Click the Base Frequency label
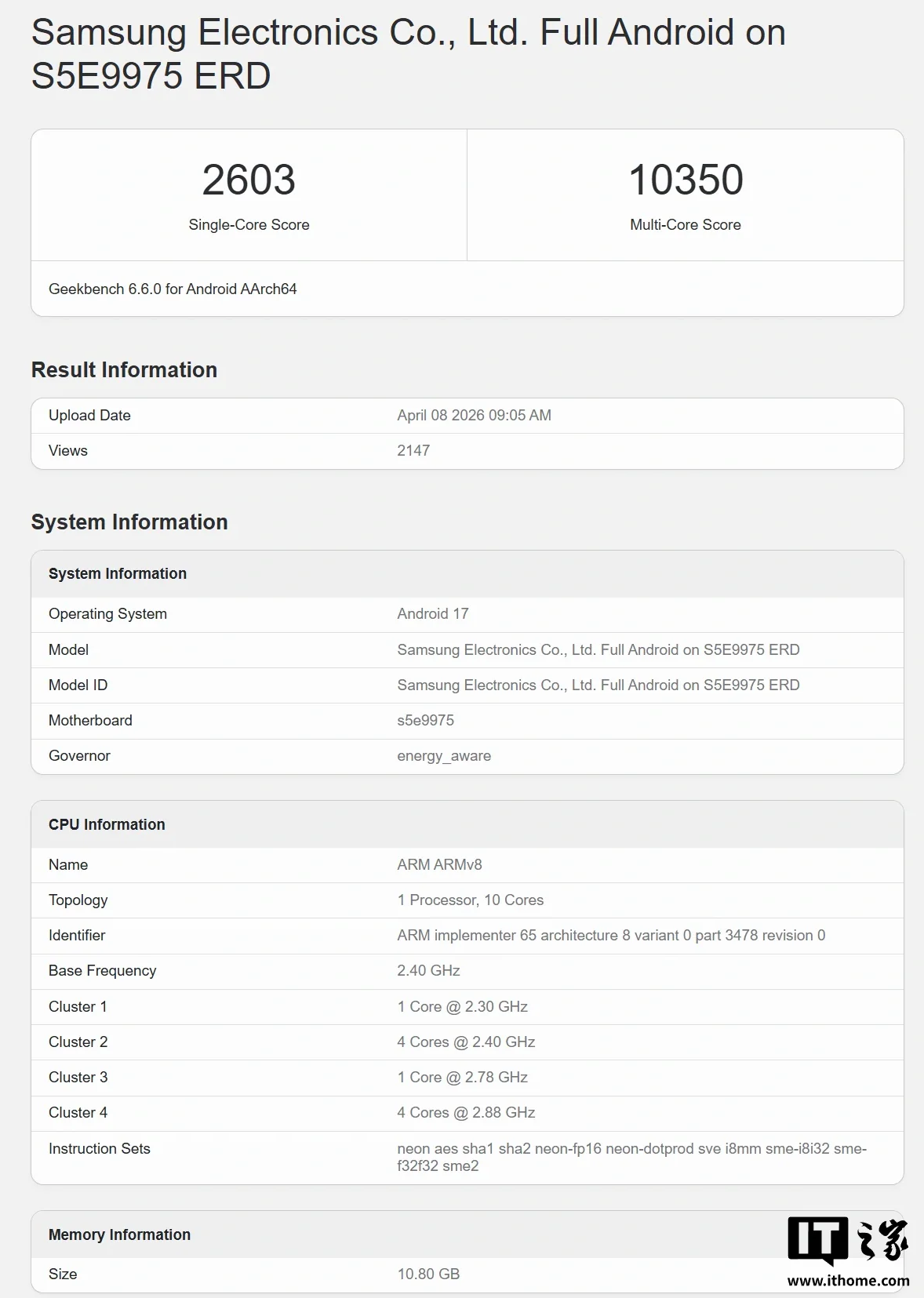The image size is (924, 1298). (102, 971)
